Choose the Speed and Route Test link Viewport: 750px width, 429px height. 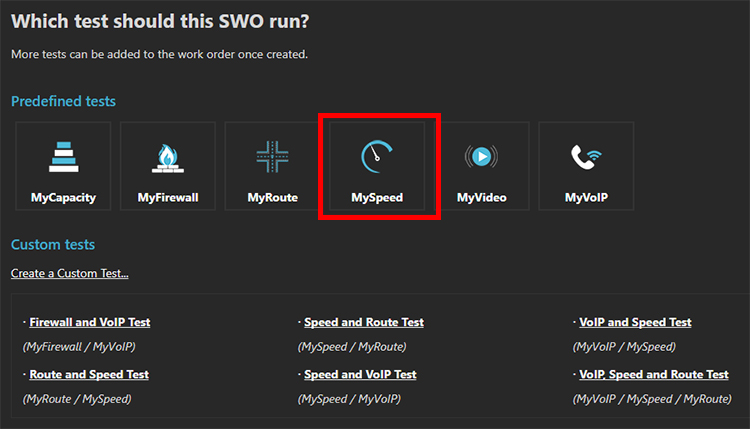[x=364, y=322]
